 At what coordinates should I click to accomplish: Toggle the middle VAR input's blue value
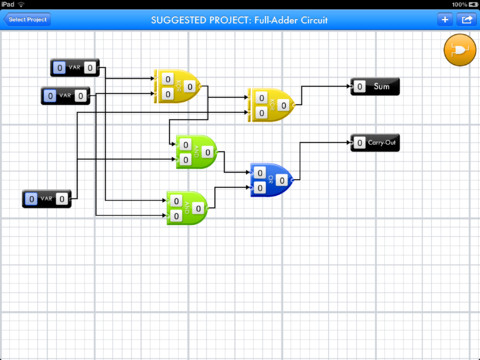tap(50, 96)
